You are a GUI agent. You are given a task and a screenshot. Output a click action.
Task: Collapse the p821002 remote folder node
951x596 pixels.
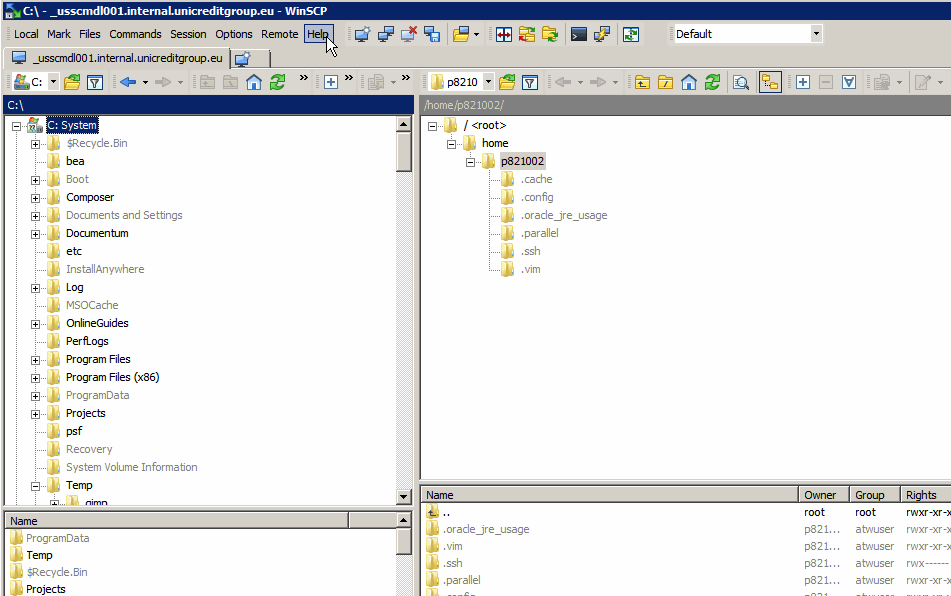click(x=470, y=162)
